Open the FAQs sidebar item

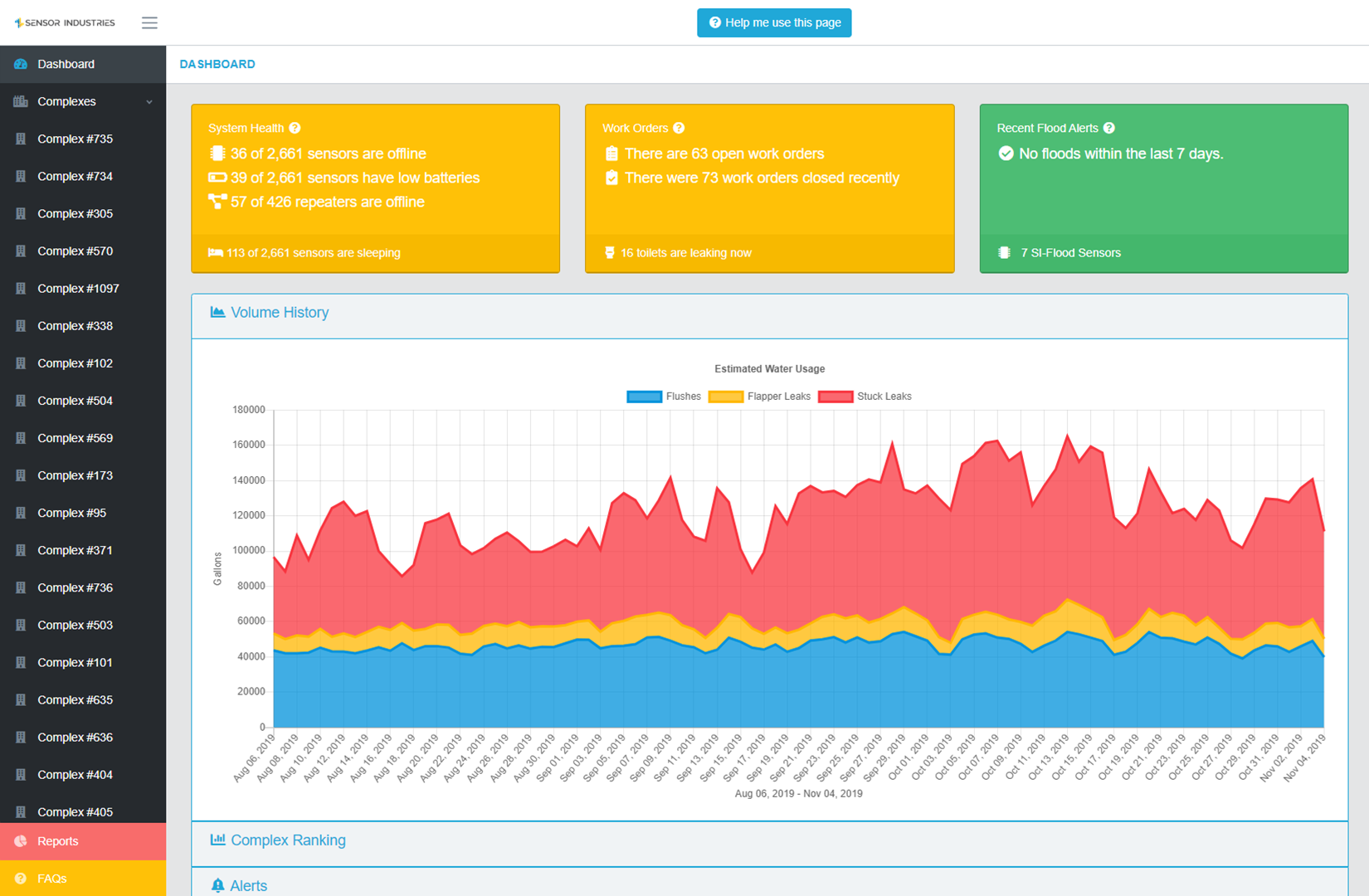click(x=83, y=879)
